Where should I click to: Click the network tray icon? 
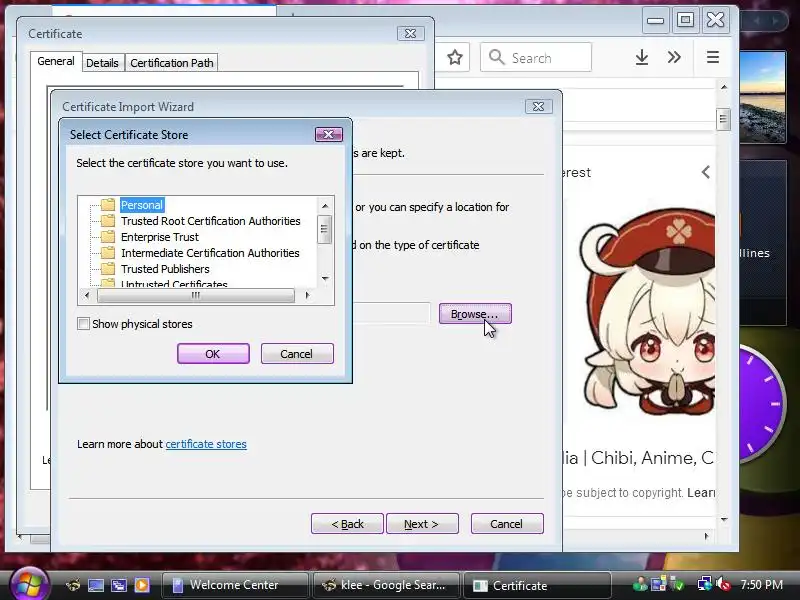point(705,584)
